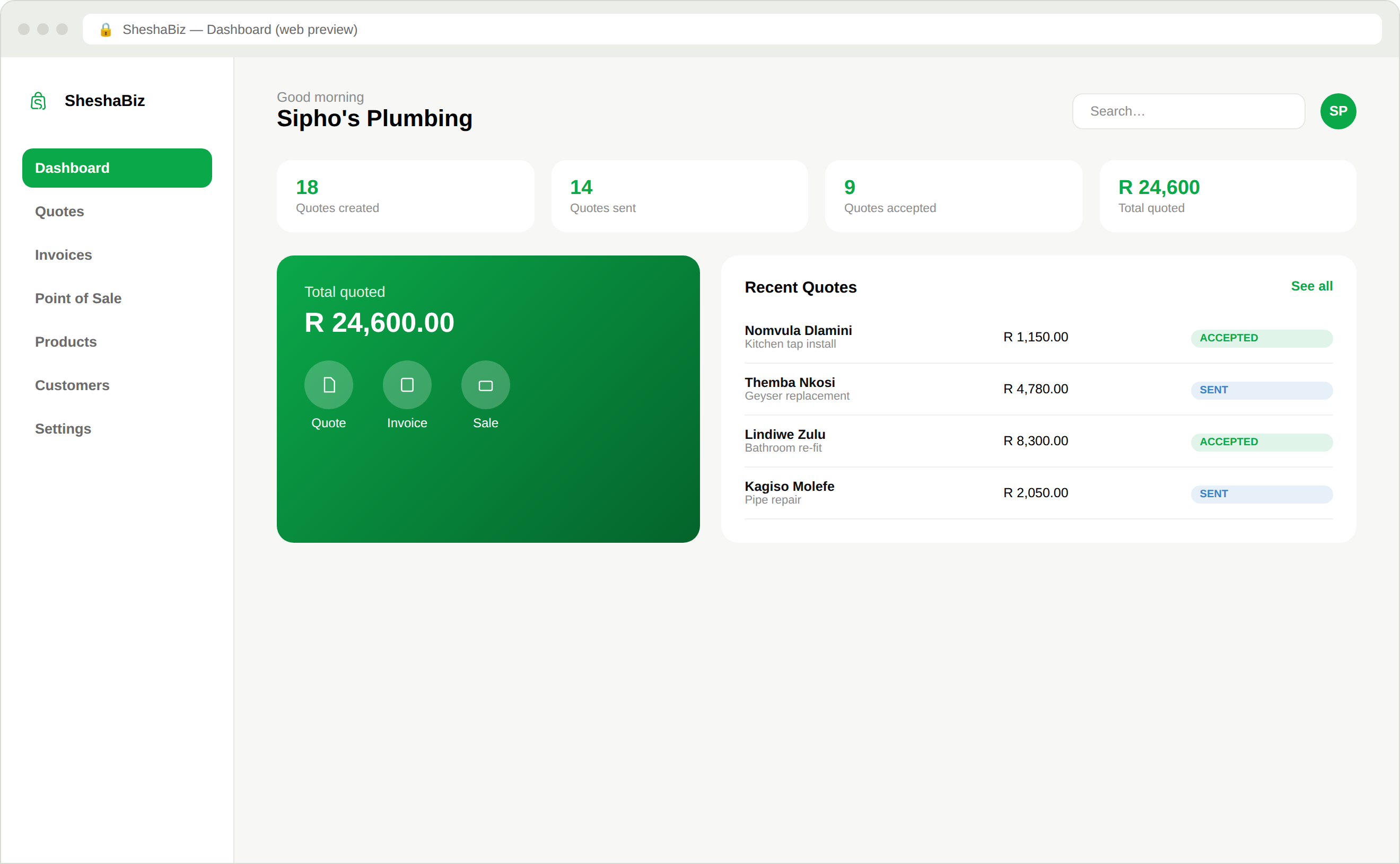
Task: Select Point of Sale in sidebar
Action: 117,298
